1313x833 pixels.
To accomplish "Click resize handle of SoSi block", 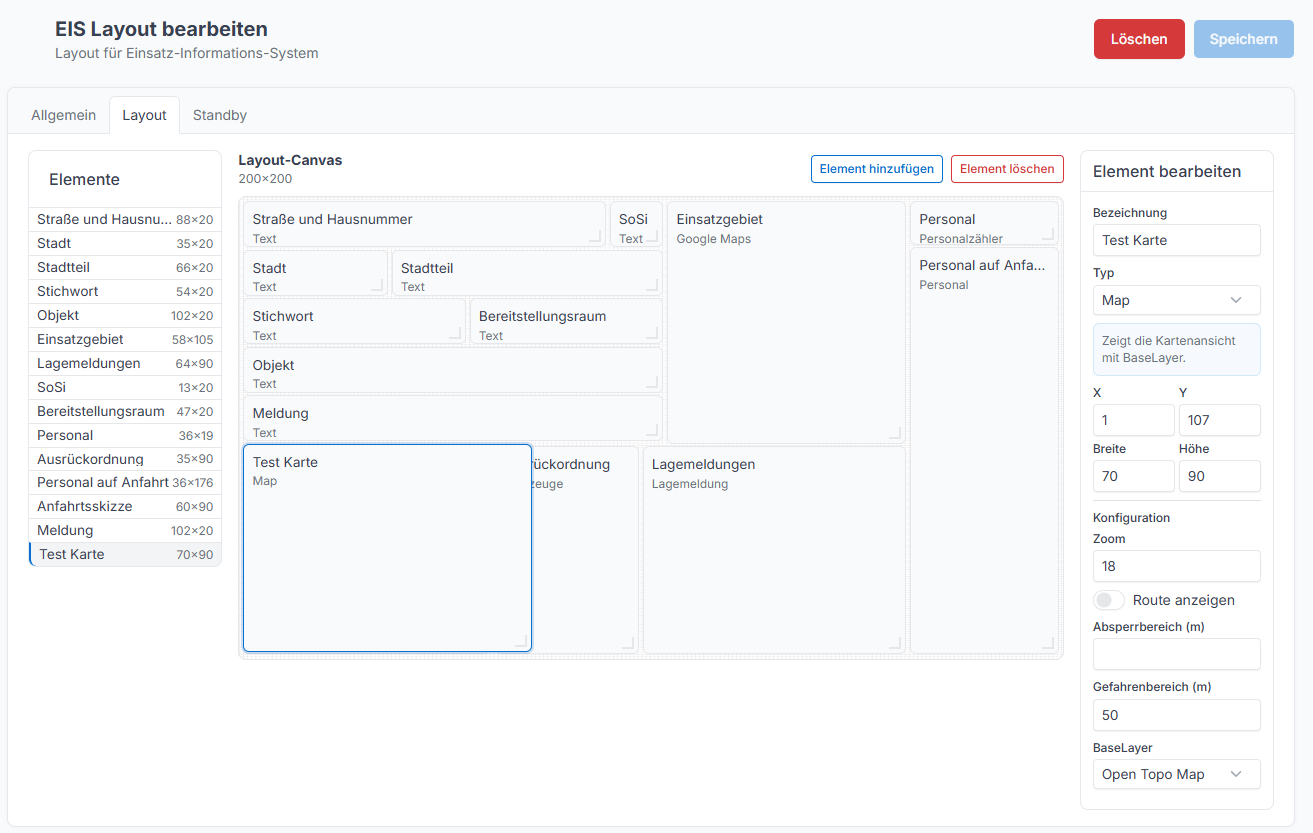I will tap(653, 236).
